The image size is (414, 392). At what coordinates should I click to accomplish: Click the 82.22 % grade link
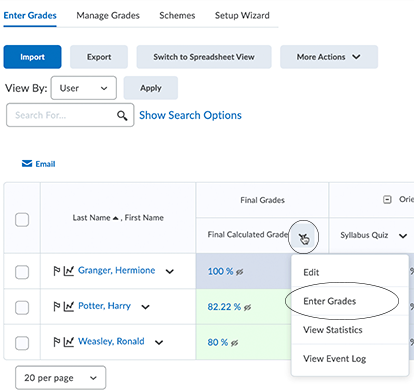224,307
